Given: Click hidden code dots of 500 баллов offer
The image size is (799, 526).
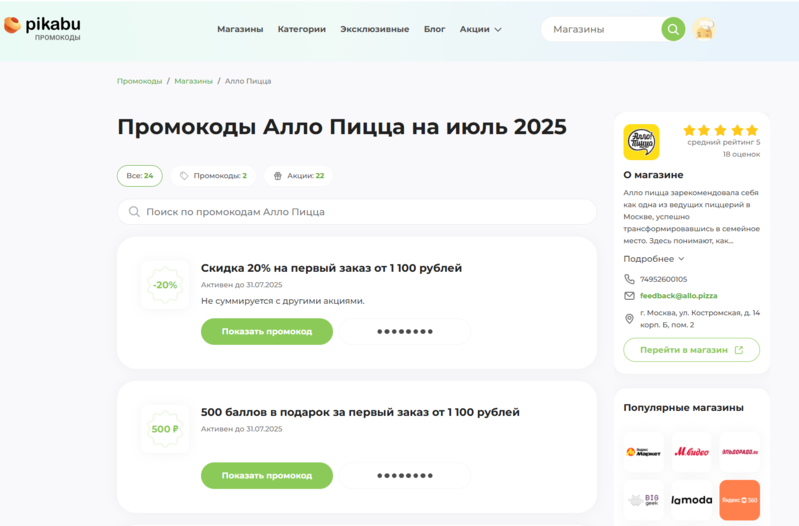Looking at the screenshot, I should pos(405,476).
